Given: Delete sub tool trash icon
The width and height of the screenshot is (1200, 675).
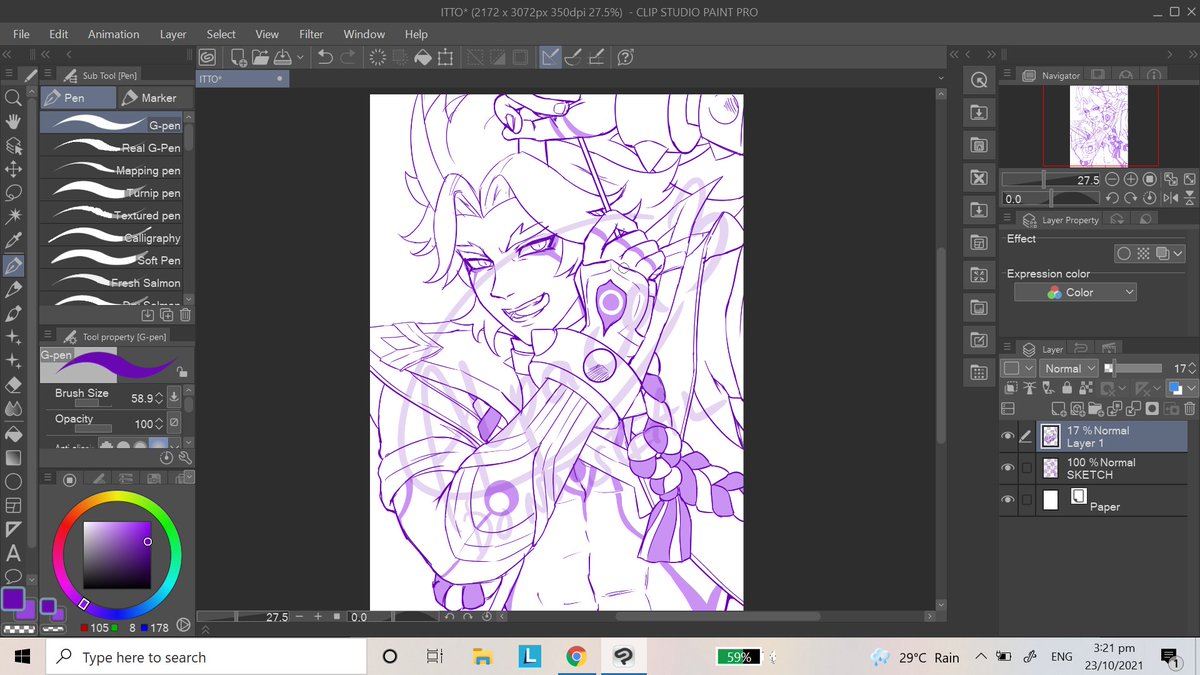Looking at the screenshot, I should (x=185, y=314).
